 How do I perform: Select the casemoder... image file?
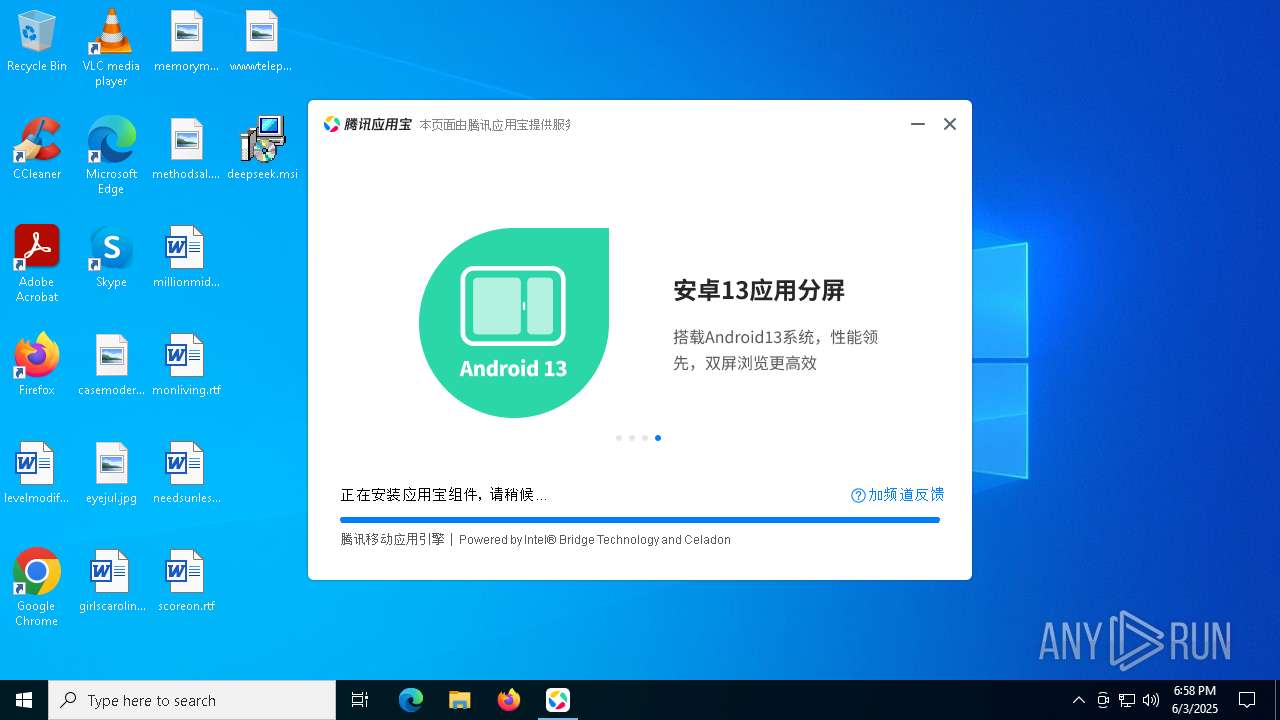pos(111,366)
